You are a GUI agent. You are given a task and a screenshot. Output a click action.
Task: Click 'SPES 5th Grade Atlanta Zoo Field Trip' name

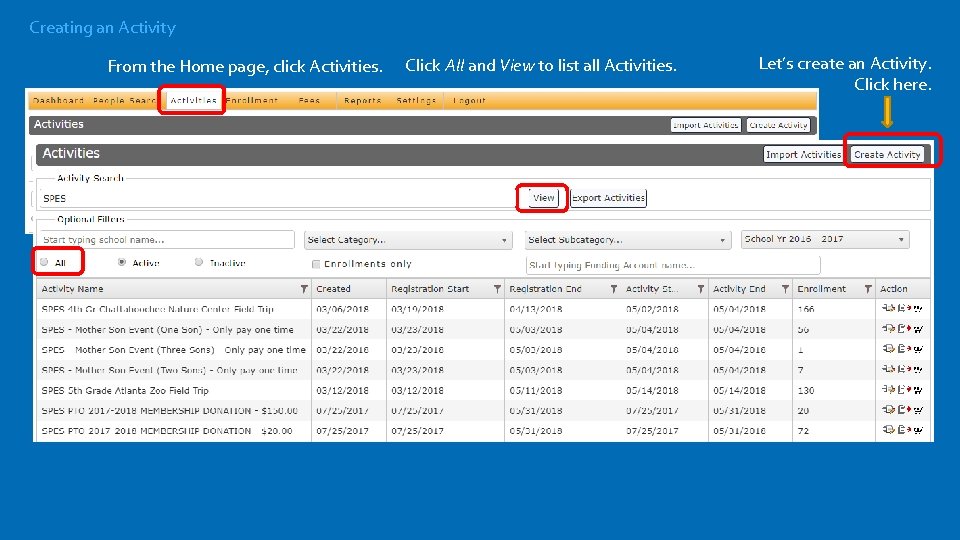(125, 391)
